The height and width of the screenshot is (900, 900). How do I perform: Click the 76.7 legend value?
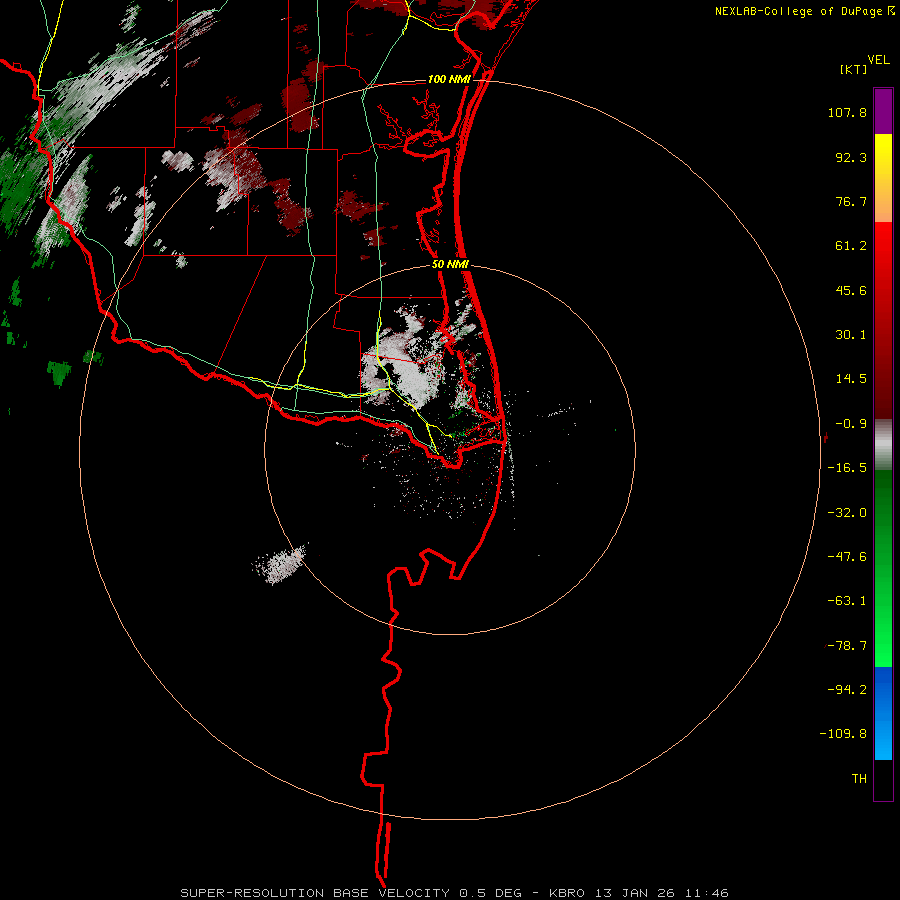[851, 201]
